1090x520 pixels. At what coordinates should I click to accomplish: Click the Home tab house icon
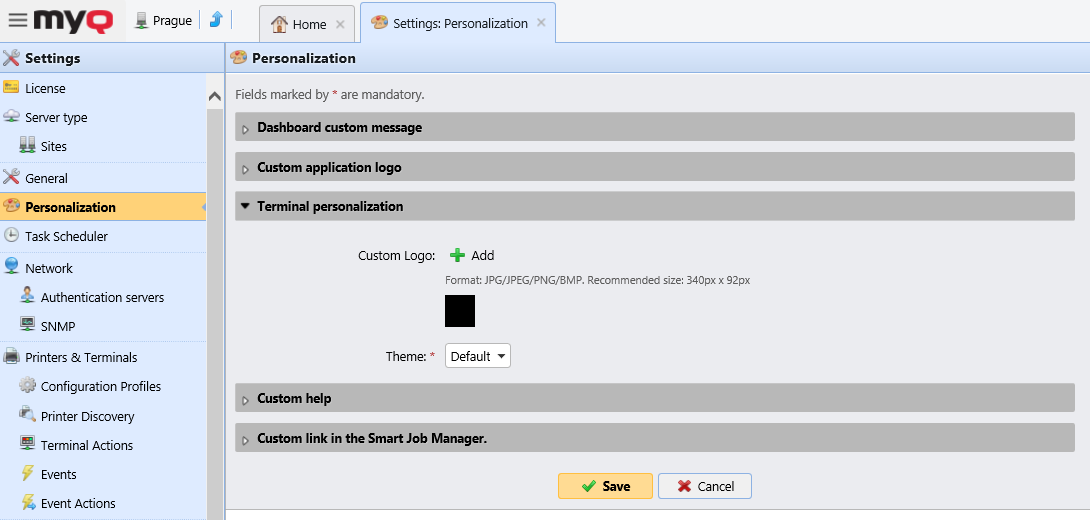279,24
